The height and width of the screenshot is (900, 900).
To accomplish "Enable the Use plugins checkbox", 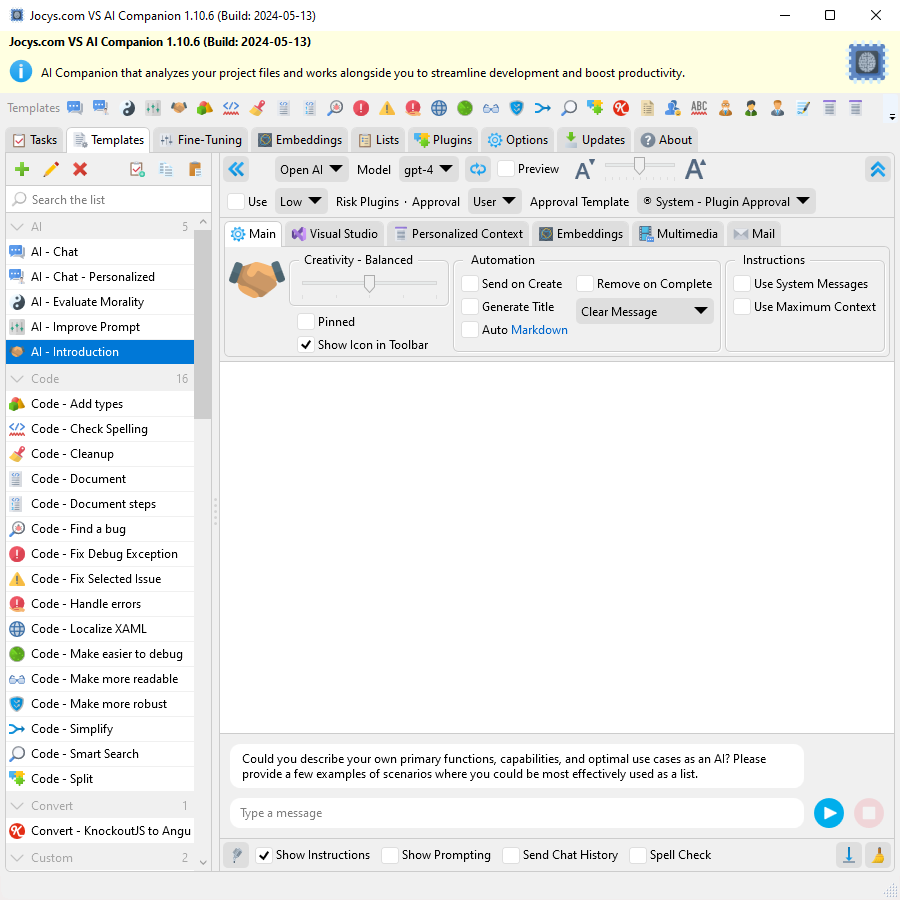I will (x=236, y=201).
